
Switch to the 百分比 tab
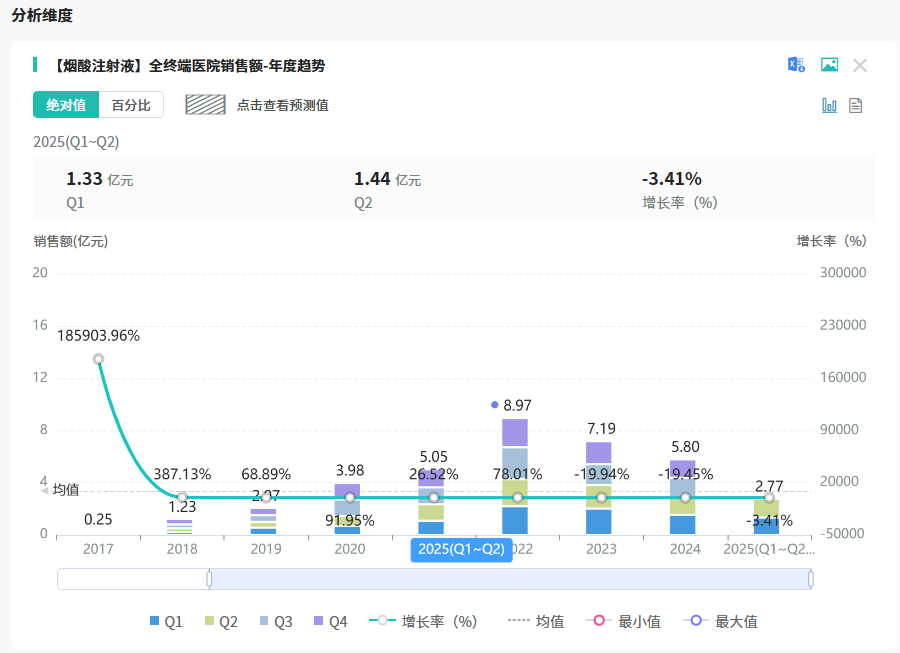point(131,105)
